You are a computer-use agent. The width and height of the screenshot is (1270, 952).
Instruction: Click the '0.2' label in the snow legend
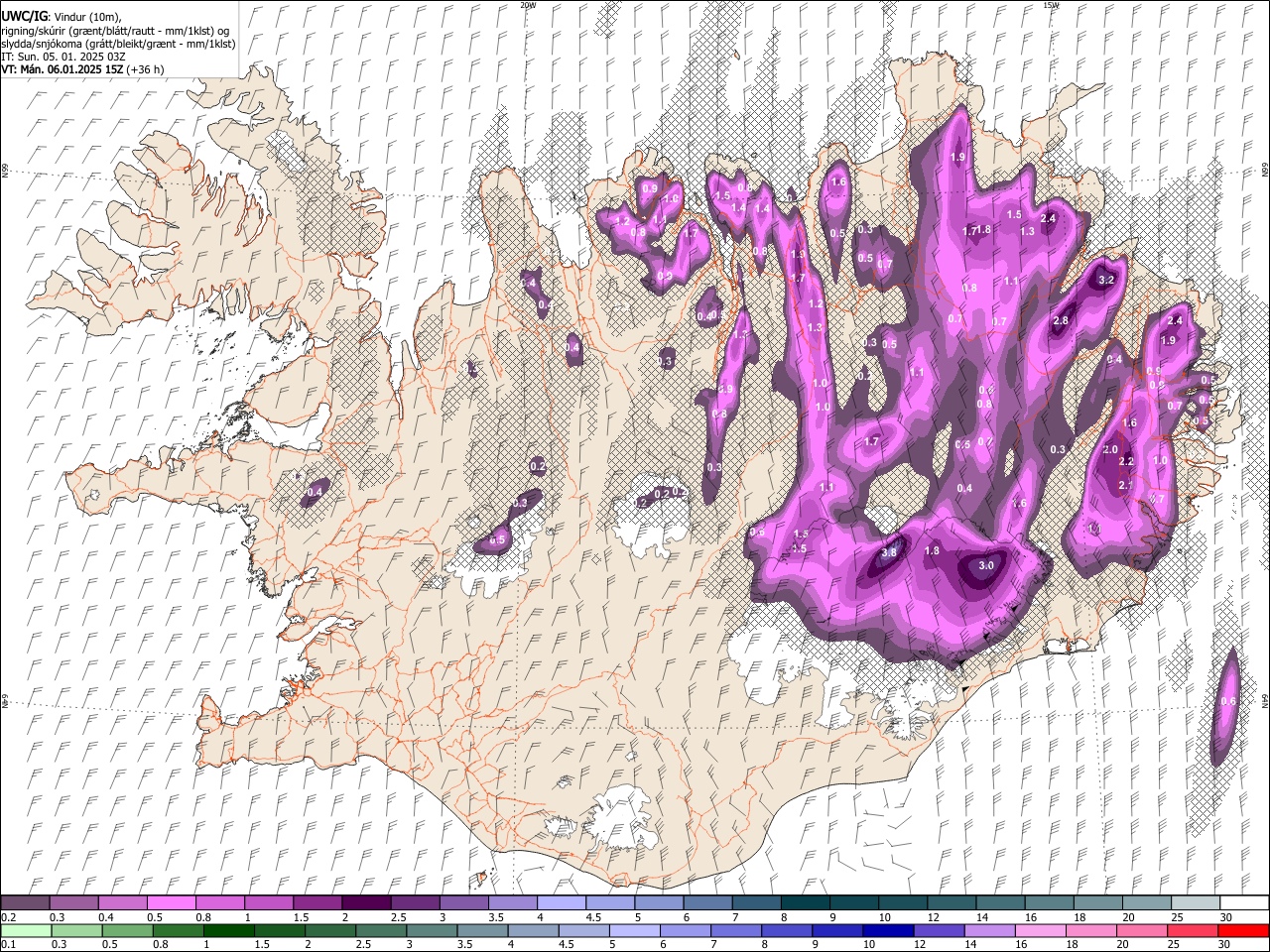point(9,917)
